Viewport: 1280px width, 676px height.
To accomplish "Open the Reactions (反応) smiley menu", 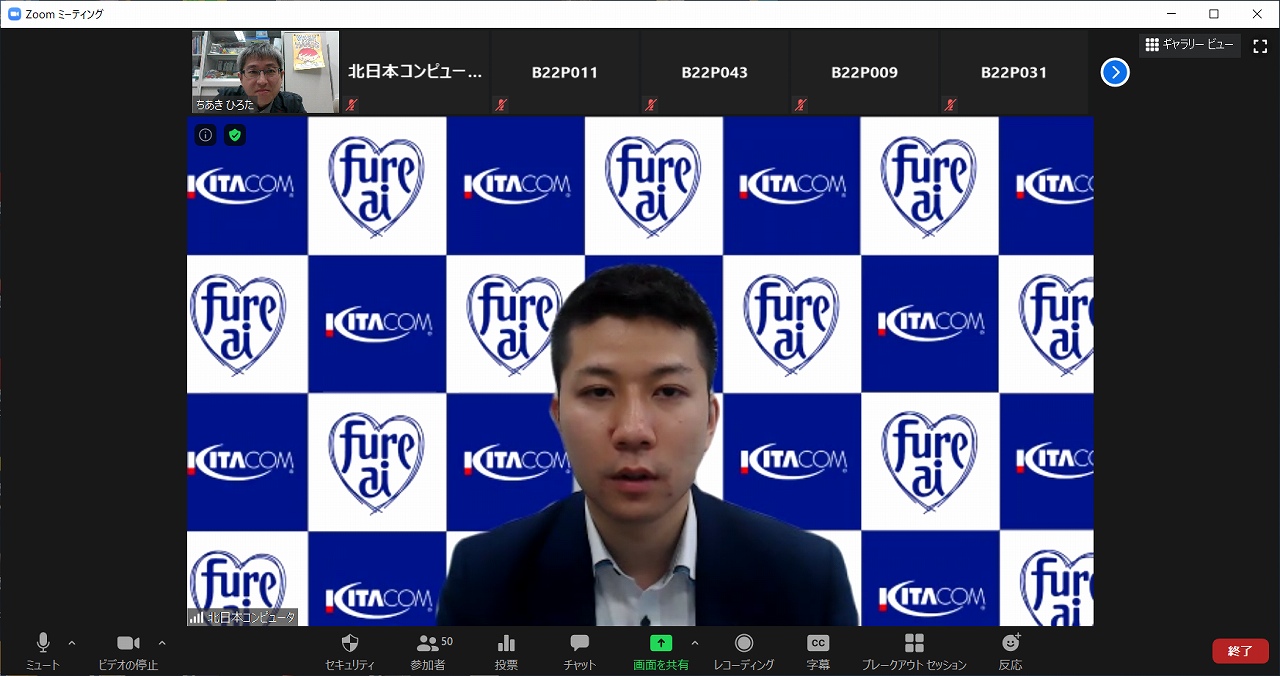I will pos(1010,643).
